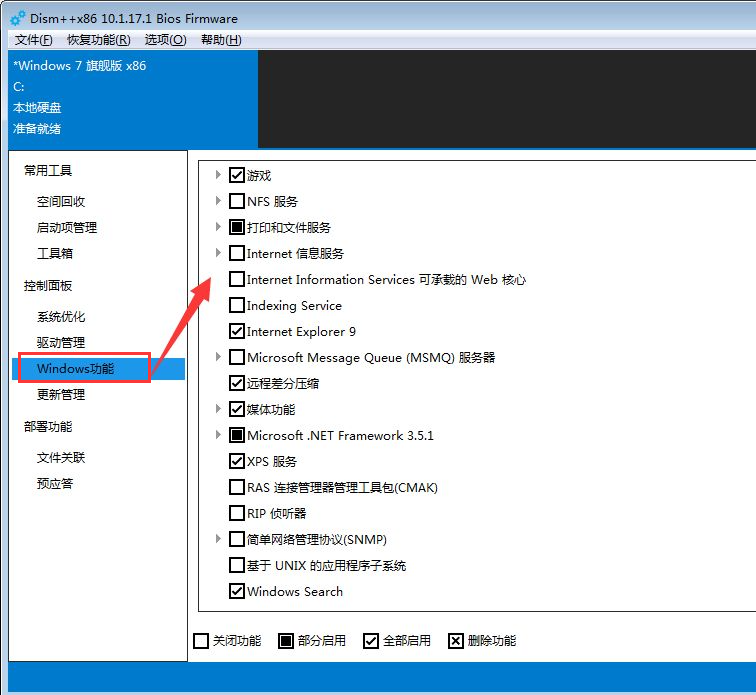Open the 文件(F) menu

33,40
